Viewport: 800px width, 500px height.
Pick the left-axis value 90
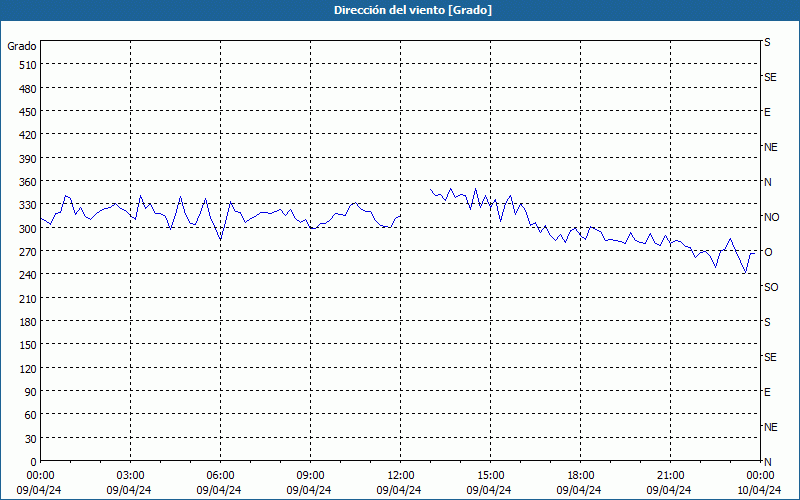[31, 392]
